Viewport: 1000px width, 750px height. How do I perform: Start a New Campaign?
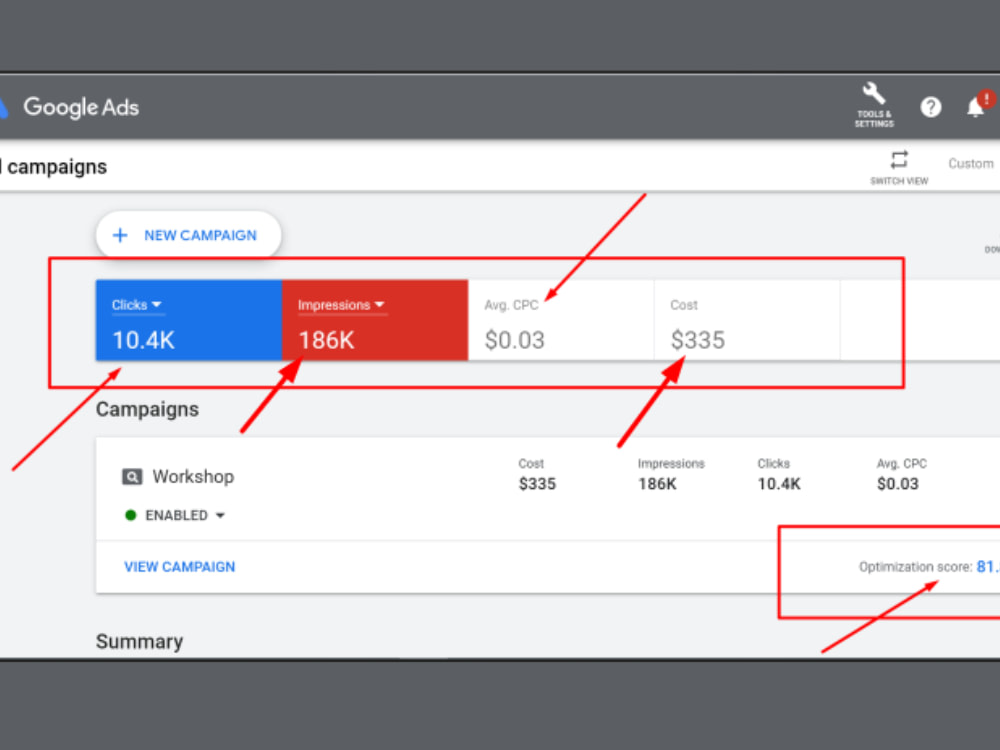click(188, 235)
